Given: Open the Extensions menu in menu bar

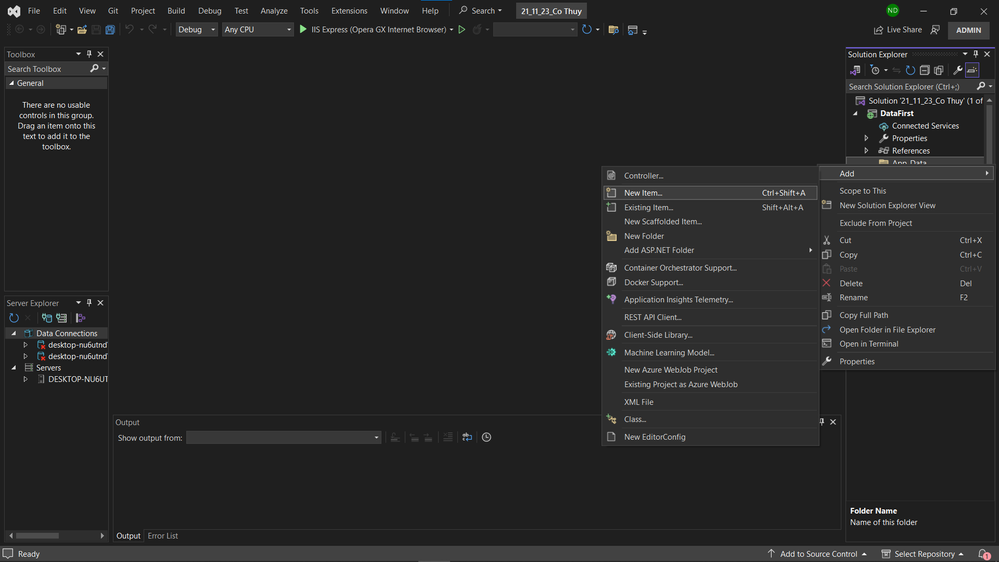Looking at the screenshot, I should (349, 11).
